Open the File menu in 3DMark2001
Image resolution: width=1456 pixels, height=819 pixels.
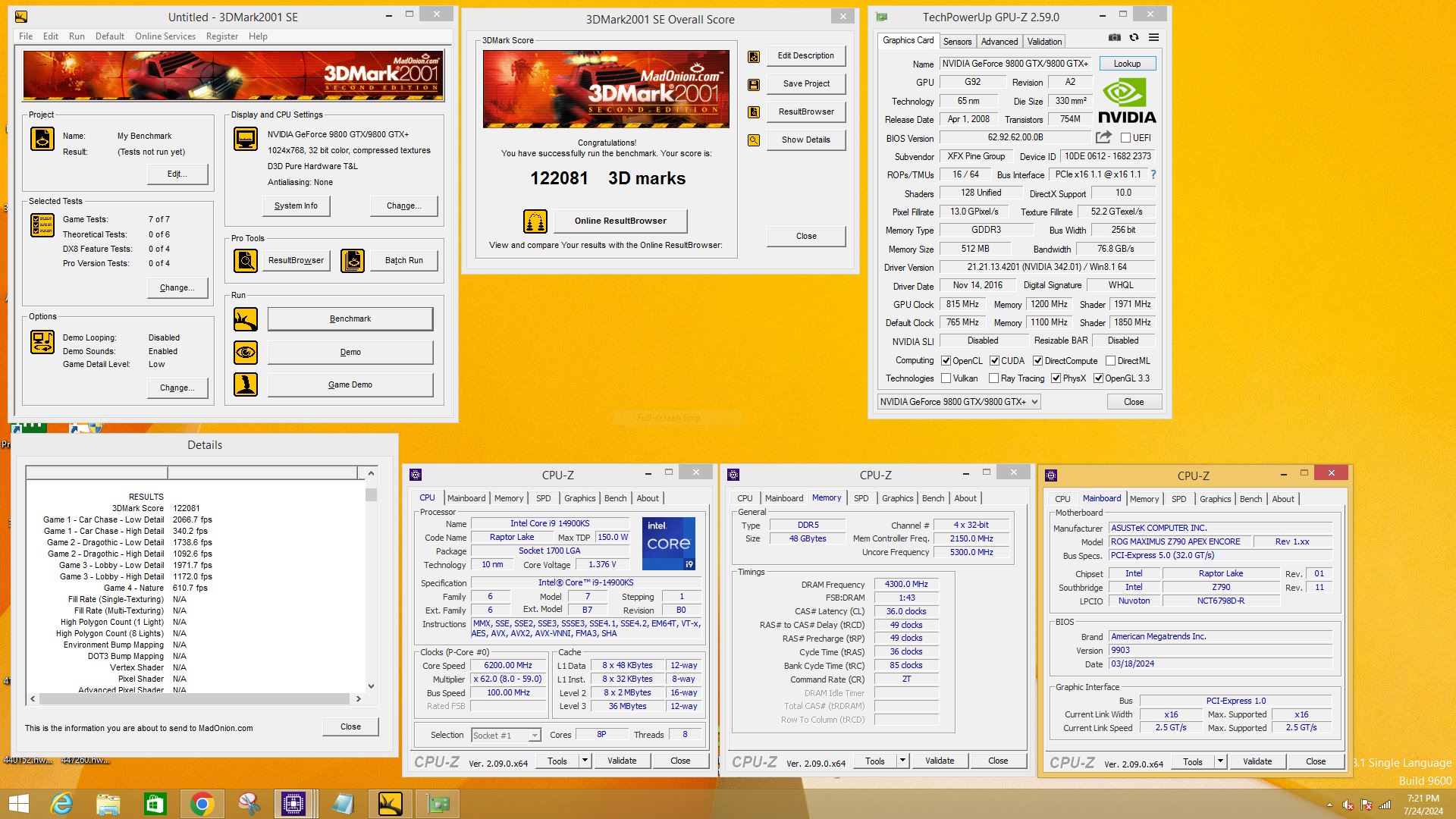(x=26, y=36)
